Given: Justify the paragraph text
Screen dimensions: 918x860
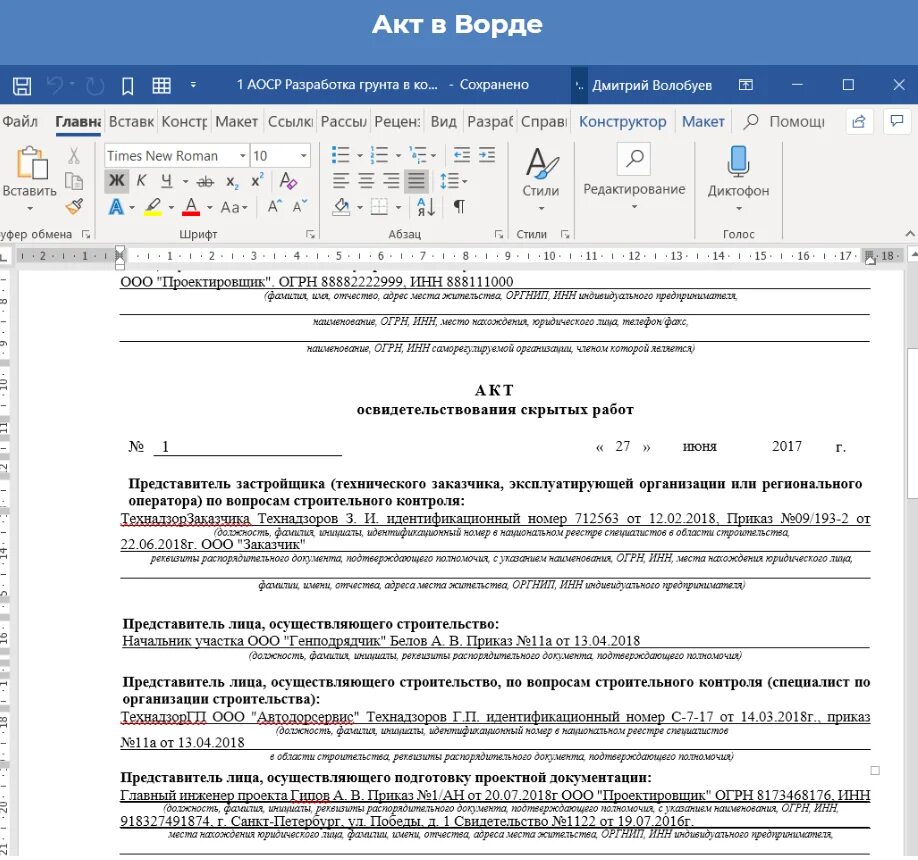Looking at the screenshot, I should coord(416,181).
